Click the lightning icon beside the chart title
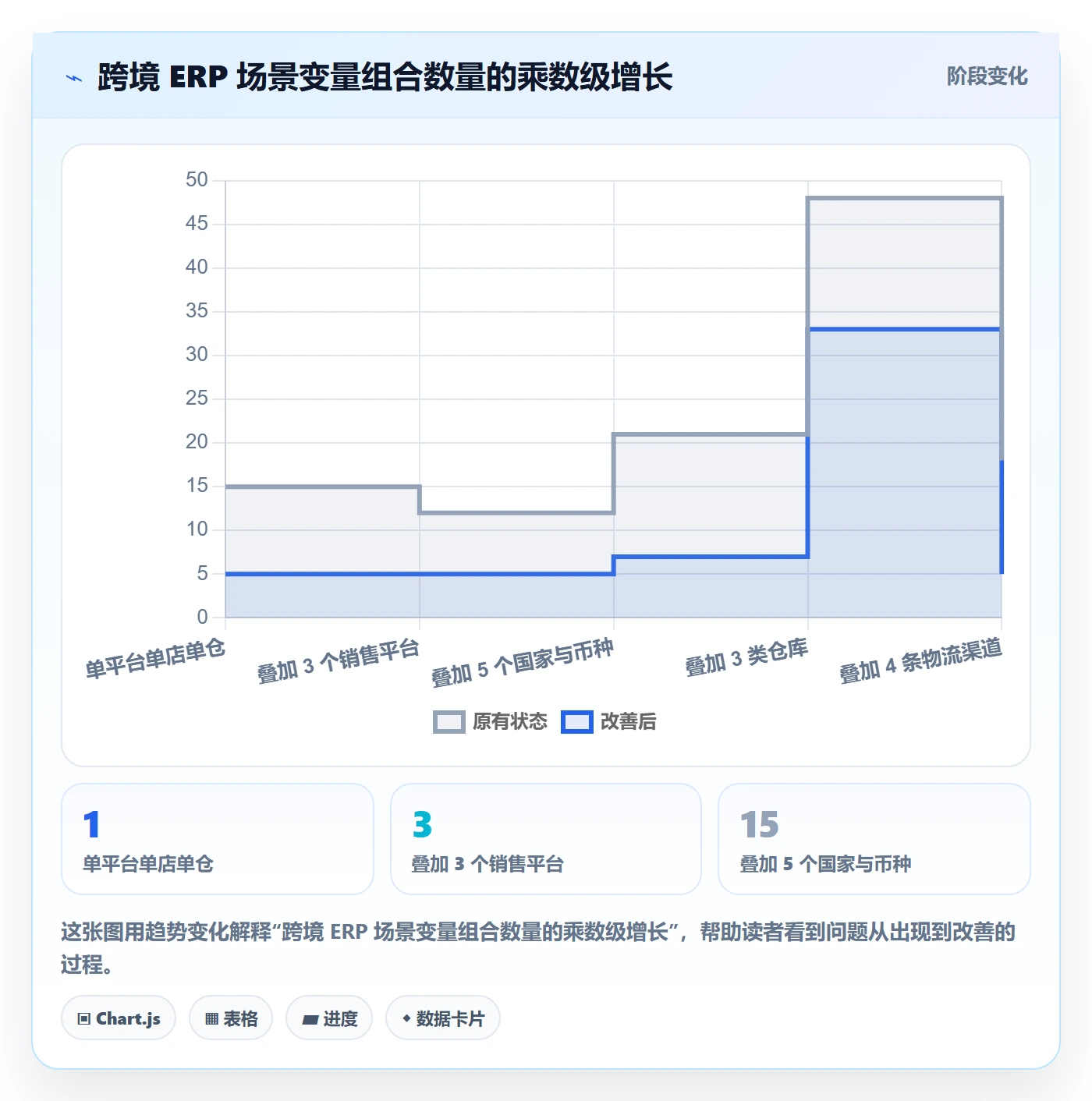Viewport: 1092px width, 1101px height. click(x=74, y=78)
